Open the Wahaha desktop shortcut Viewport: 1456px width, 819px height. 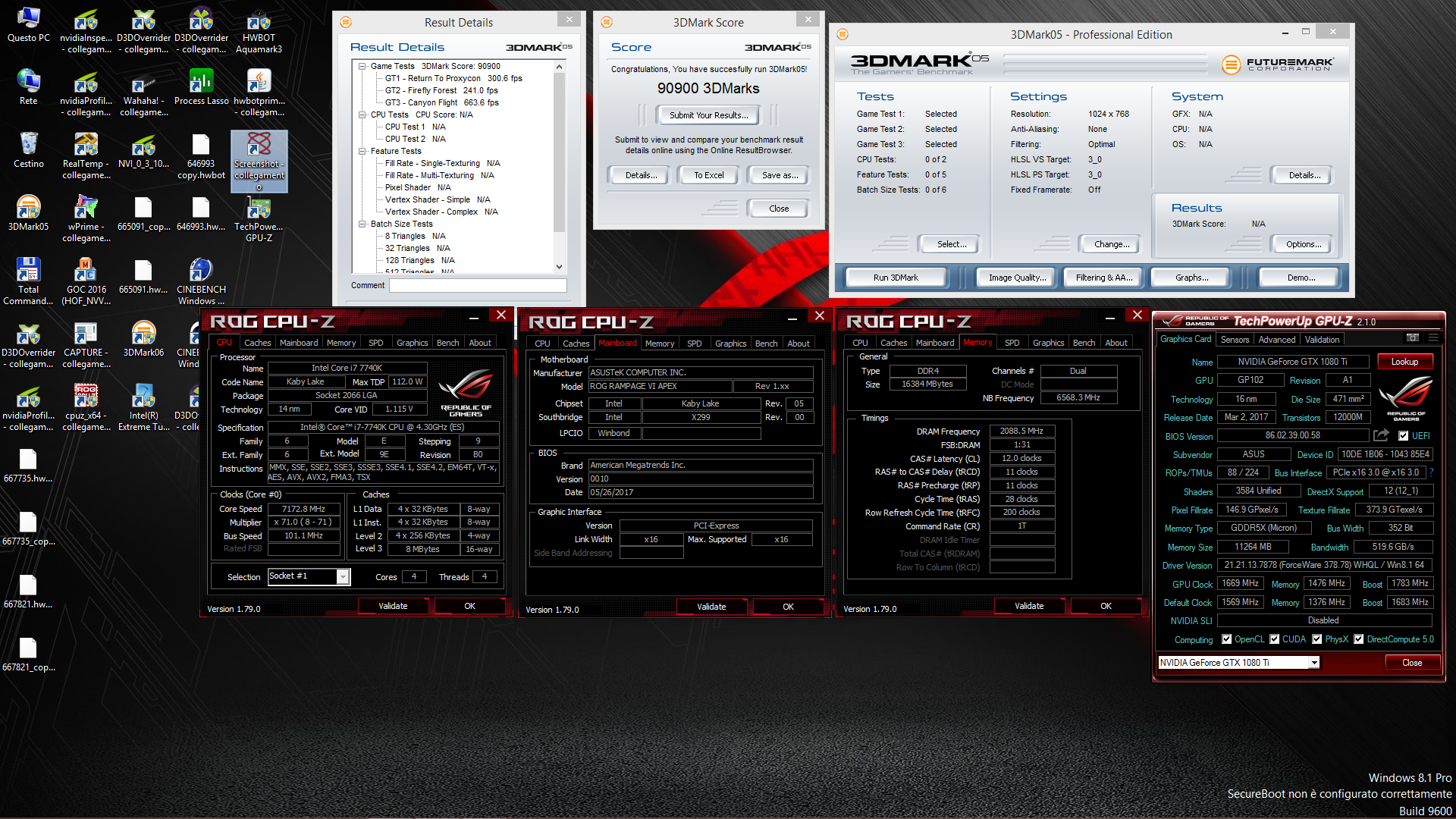point(143,93)
